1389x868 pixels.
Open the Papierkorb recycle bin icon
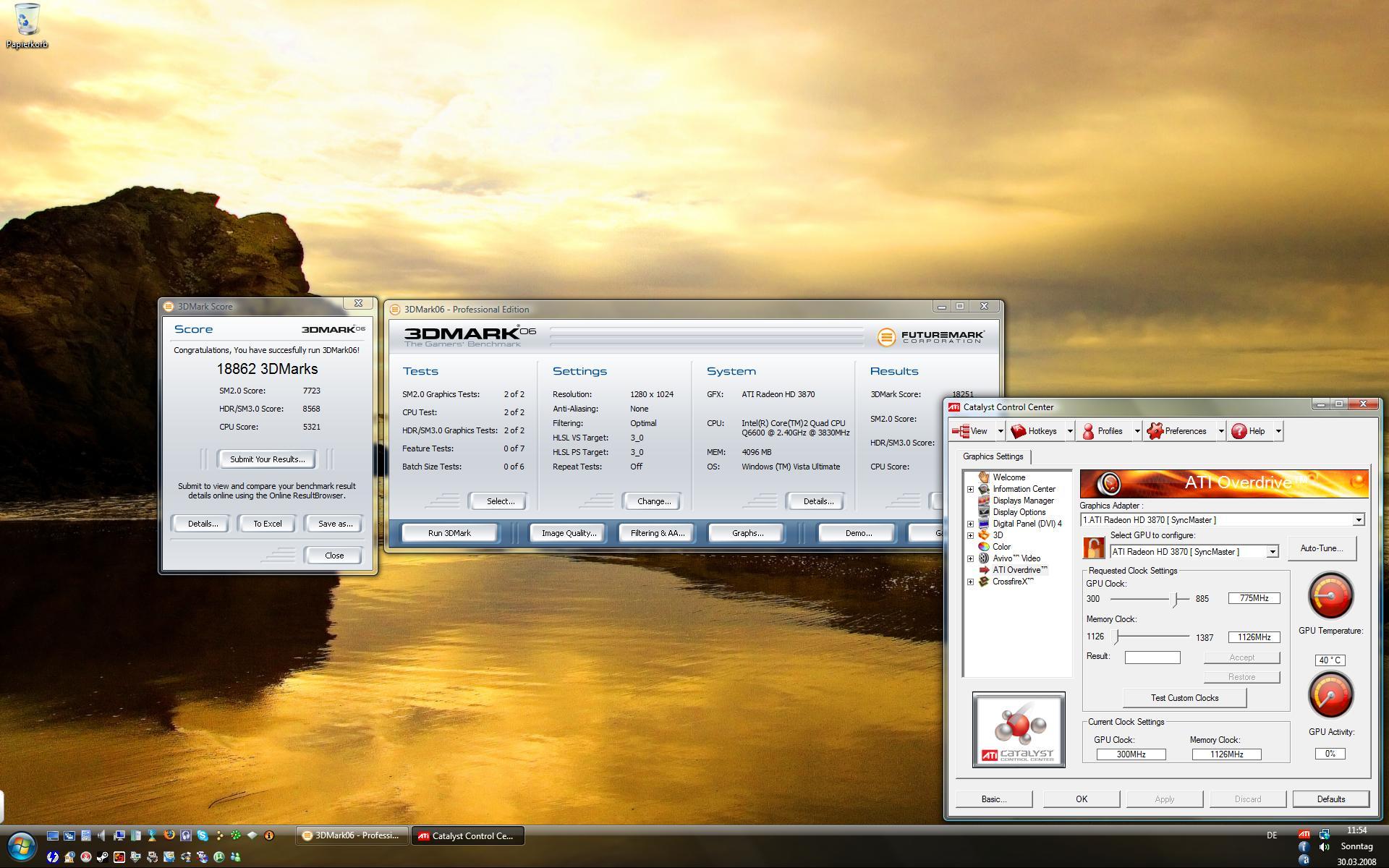click(27, 25)
